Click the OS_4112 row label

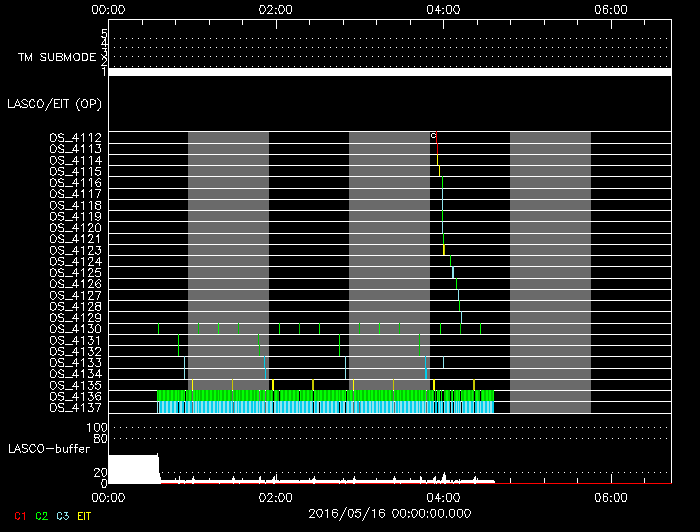tap(75, 138)
